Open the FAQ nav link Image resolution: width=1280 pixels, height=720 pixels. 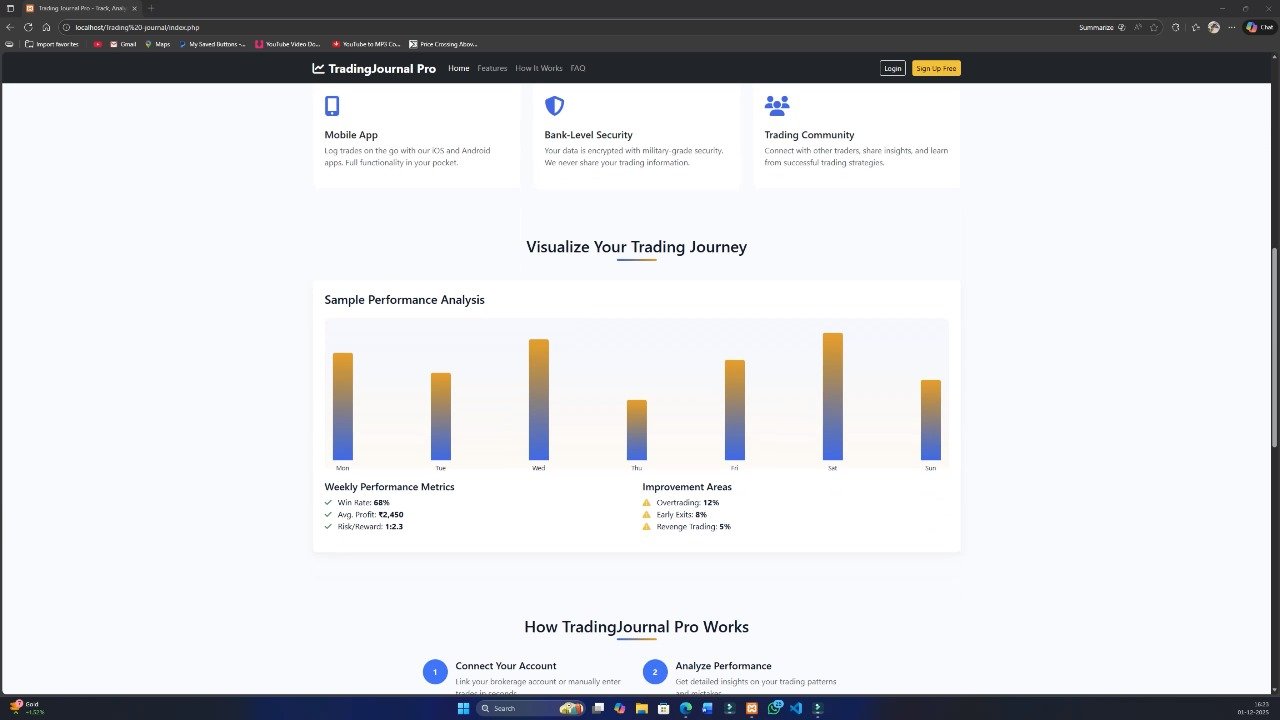578,69
